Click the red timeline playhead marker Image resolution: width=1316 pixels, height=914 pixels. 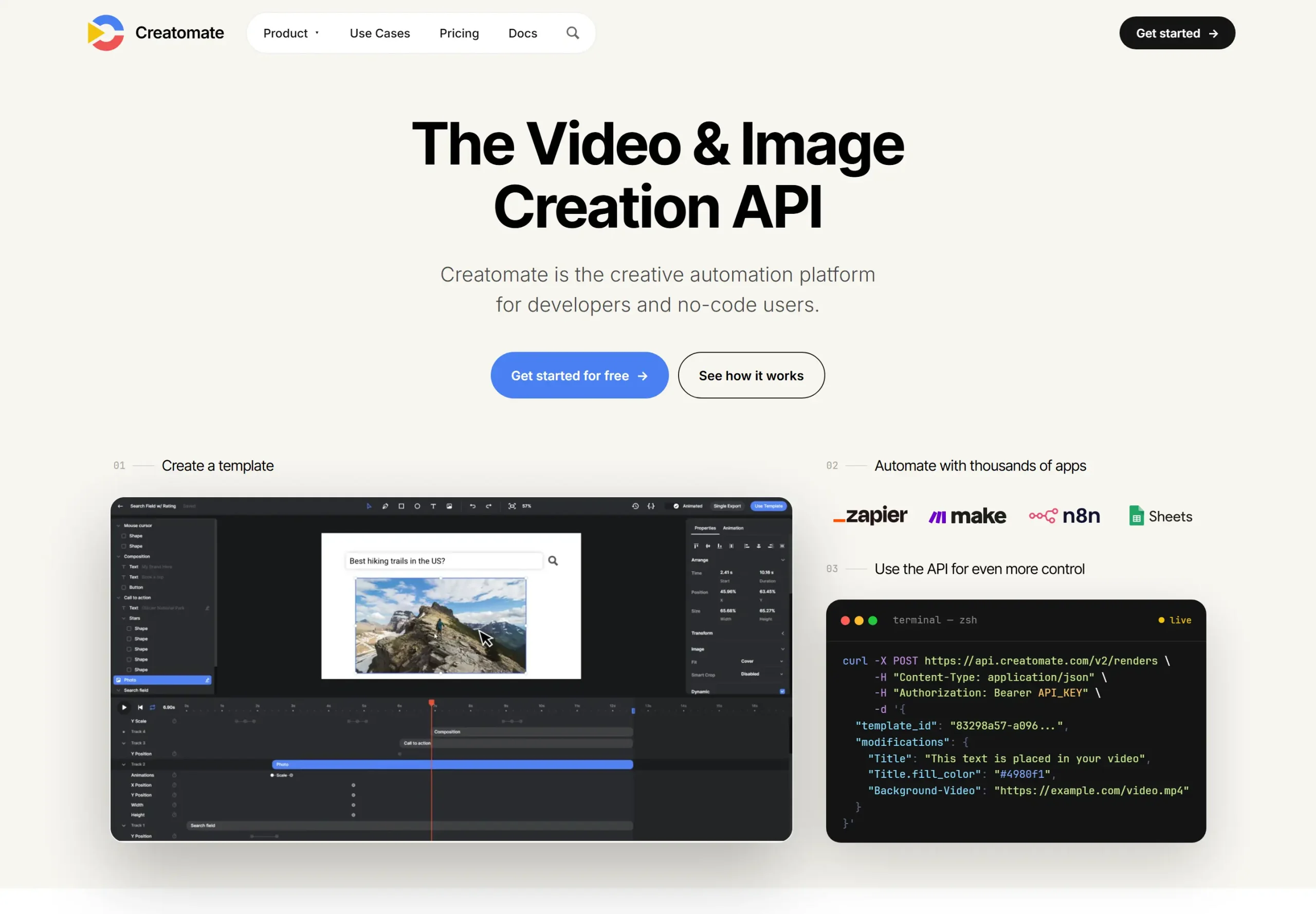pos(431,702)
